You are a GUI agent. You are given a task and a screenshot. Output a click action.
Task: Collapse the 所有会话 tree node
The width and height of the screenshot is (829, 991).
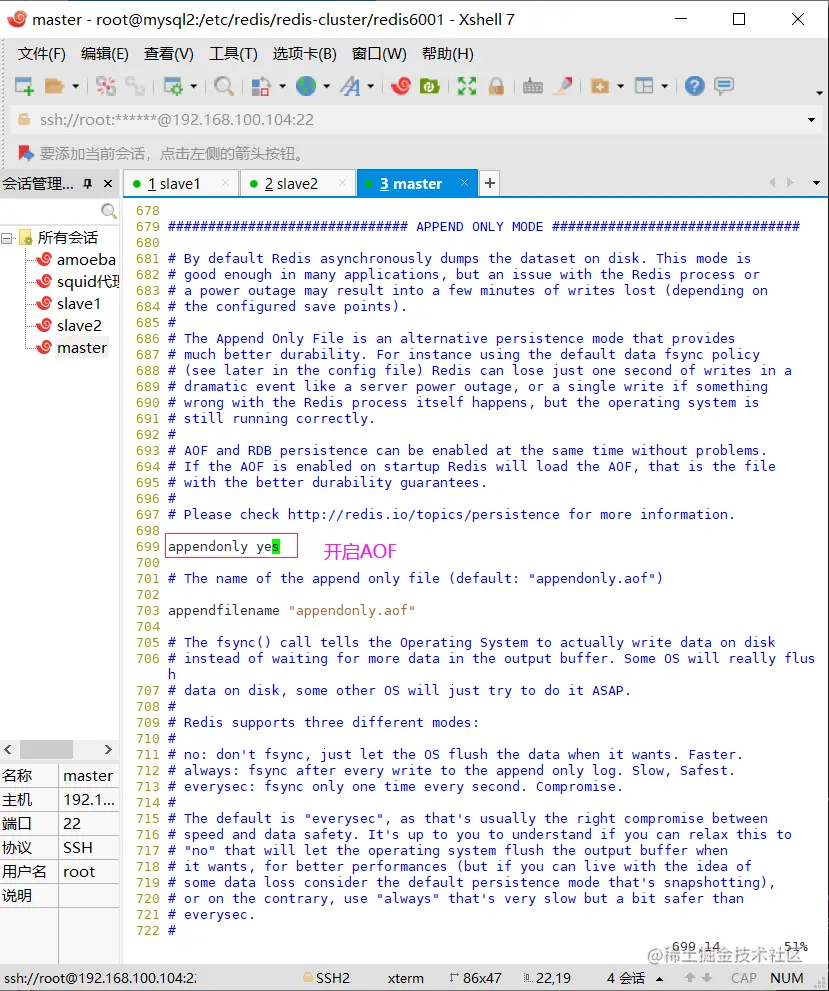[x=7, y=238]
